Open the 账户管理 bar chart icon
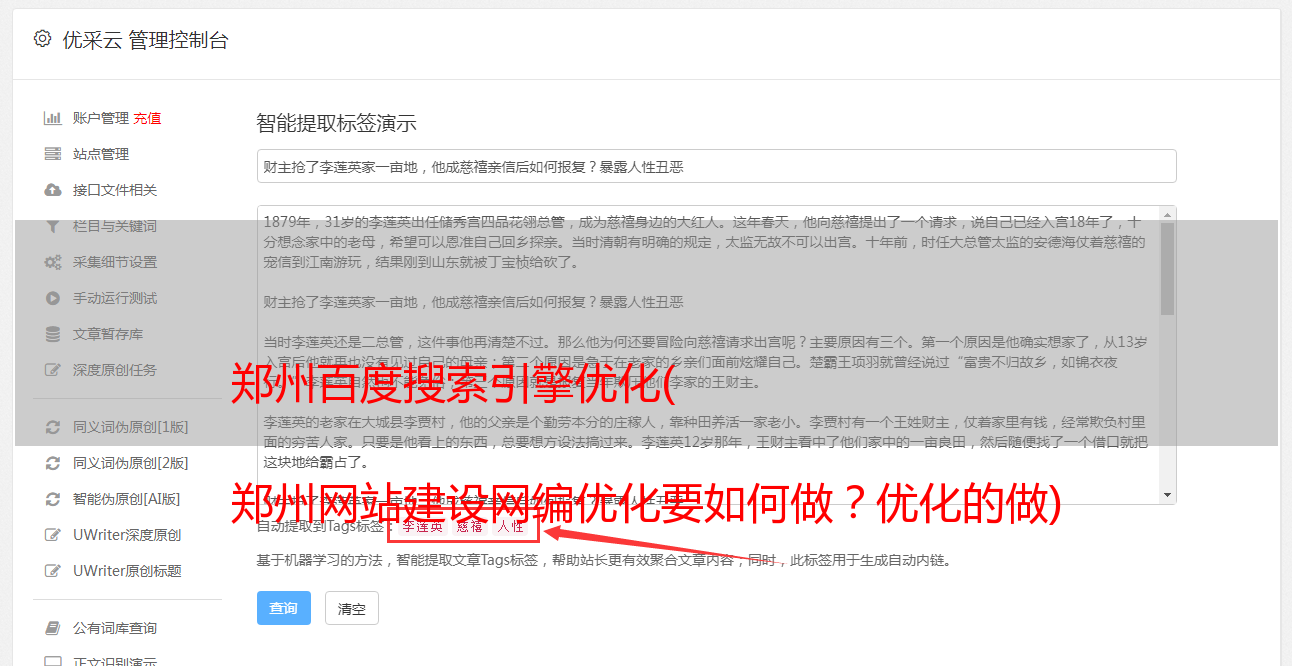Viewport: 1292px width, 666px height. pyautogui.click(x=53, y=118)
